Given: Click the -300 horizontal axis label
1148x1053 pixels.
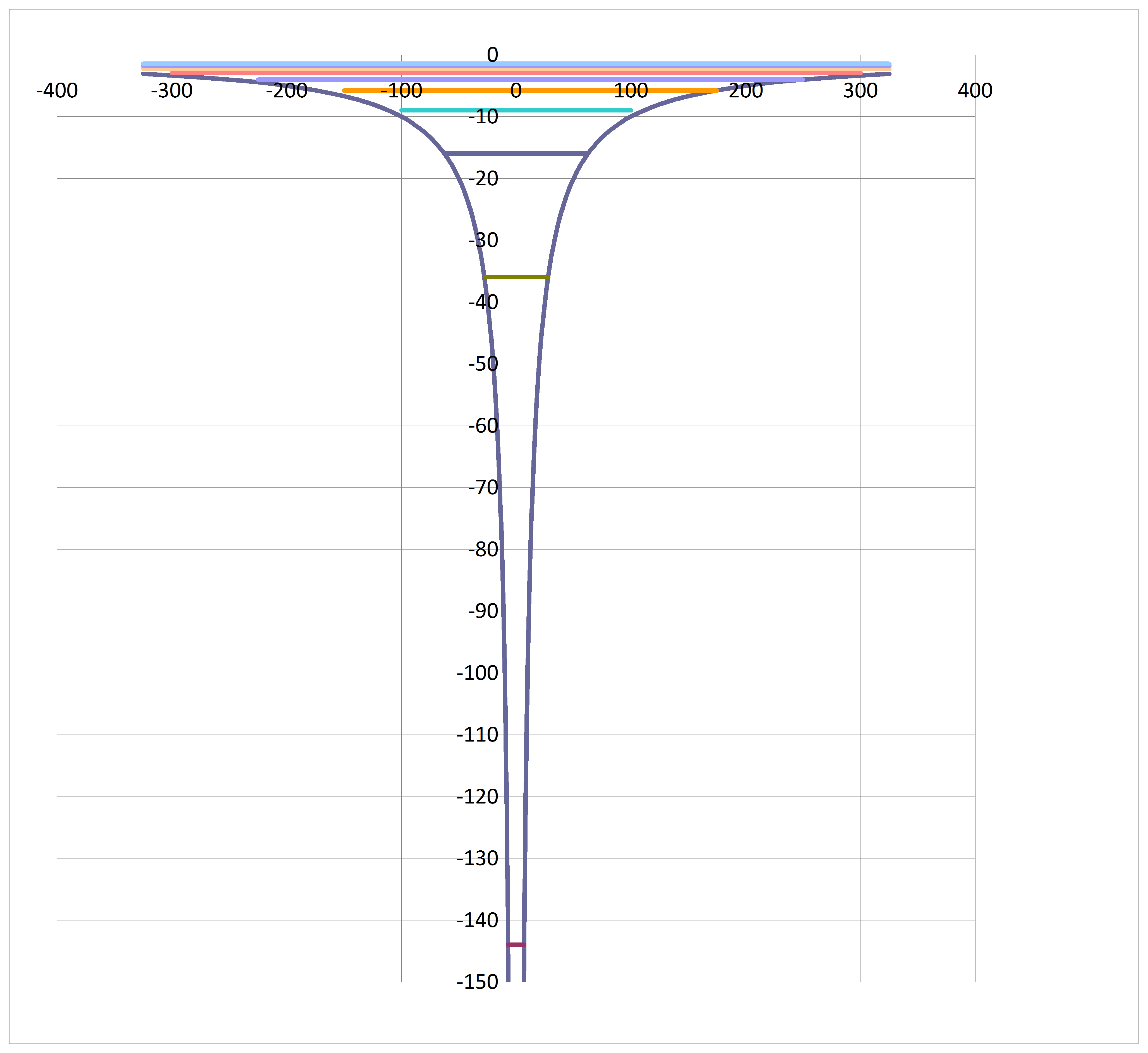Looking at the screenshot, I should click(x=171, y=91).
